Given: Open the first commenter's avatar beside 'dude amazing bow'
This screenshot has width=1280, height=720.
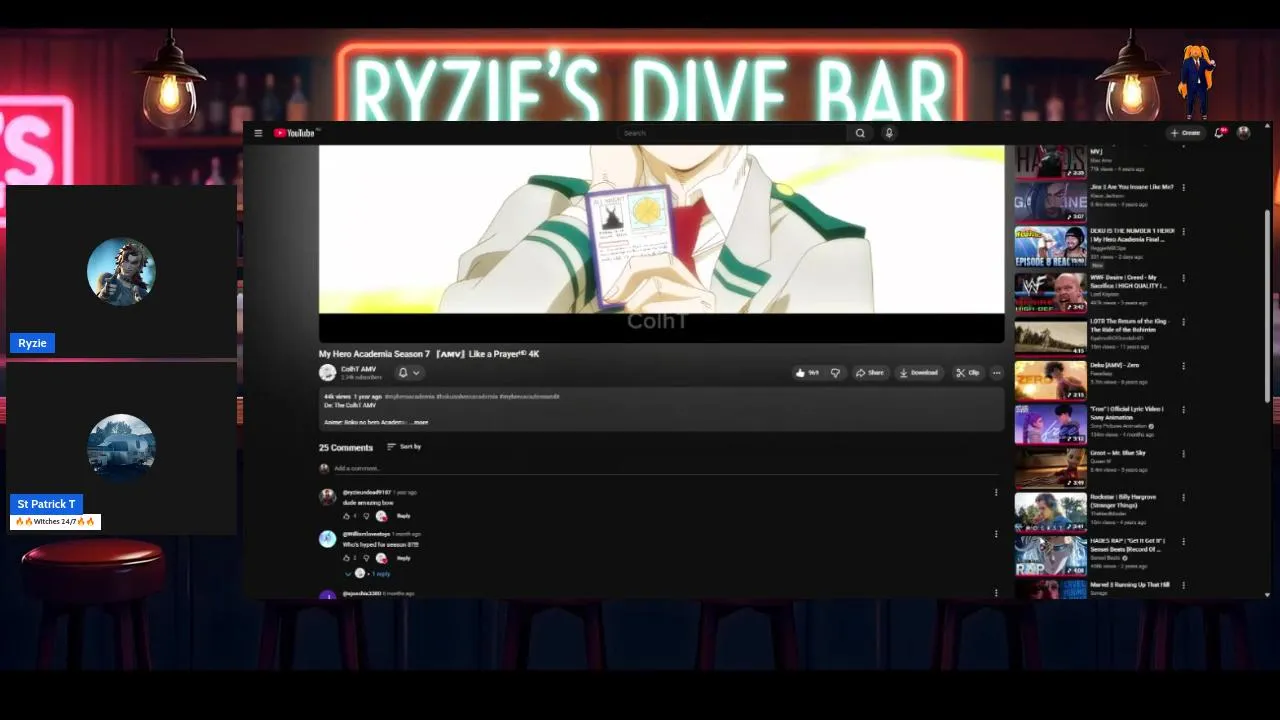Looking at the screenshot, I should (x=327, y=497).
